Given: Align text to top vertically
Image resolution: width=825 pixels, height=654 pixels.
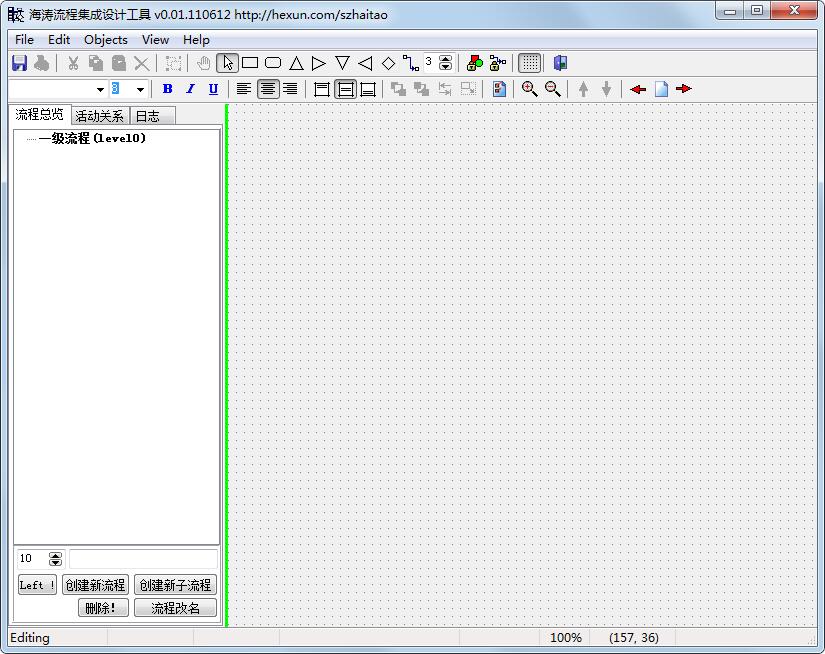Looking at the screenshot, I should [x=321, y=89].
